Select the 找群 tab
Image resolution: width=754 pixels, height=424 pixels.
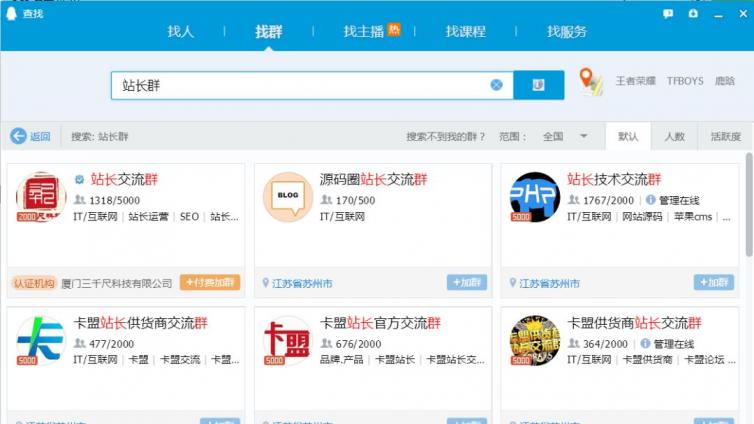pyautogui.click(x=268, y=32)
